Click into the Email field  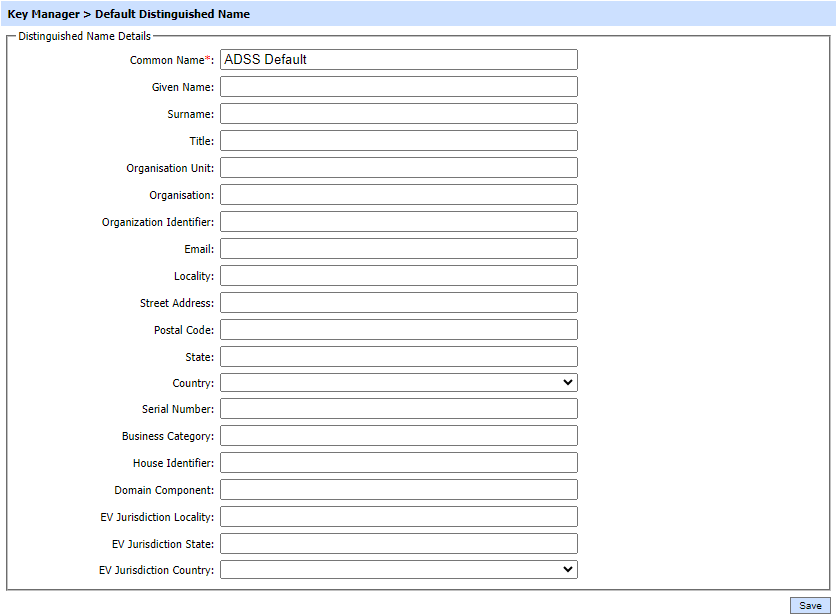click(x=398, y=249)
